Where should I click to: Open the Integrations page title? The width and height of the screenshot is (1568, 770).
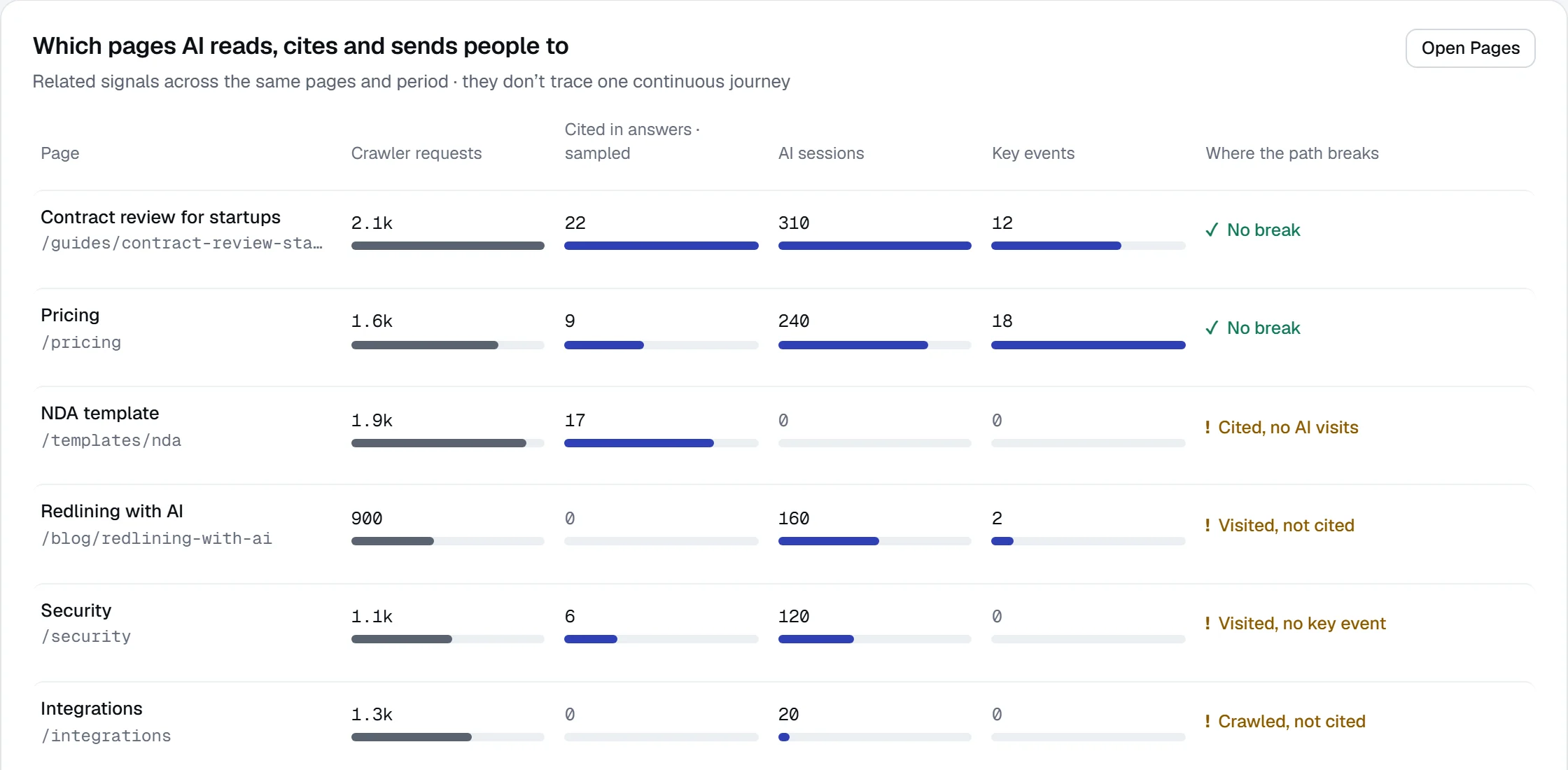(91, 708)
